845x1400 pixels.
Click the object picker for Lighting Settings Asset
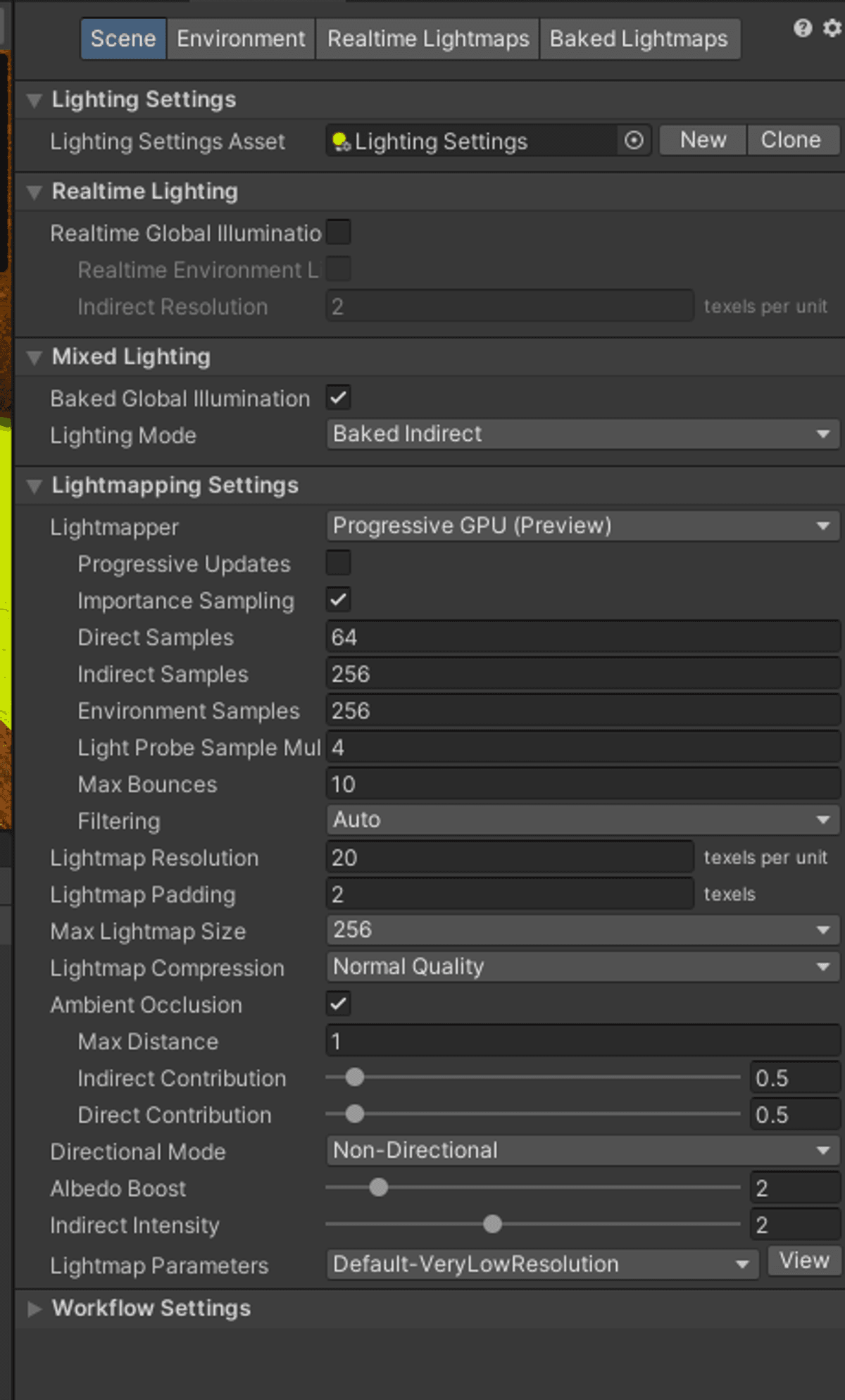tap(633, 141)
